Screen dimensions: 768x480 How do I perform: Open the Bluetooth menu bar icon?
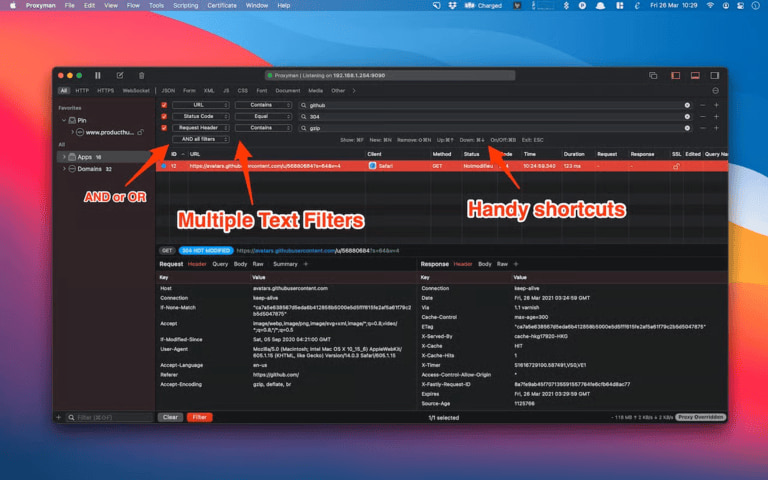click(566, 5)
